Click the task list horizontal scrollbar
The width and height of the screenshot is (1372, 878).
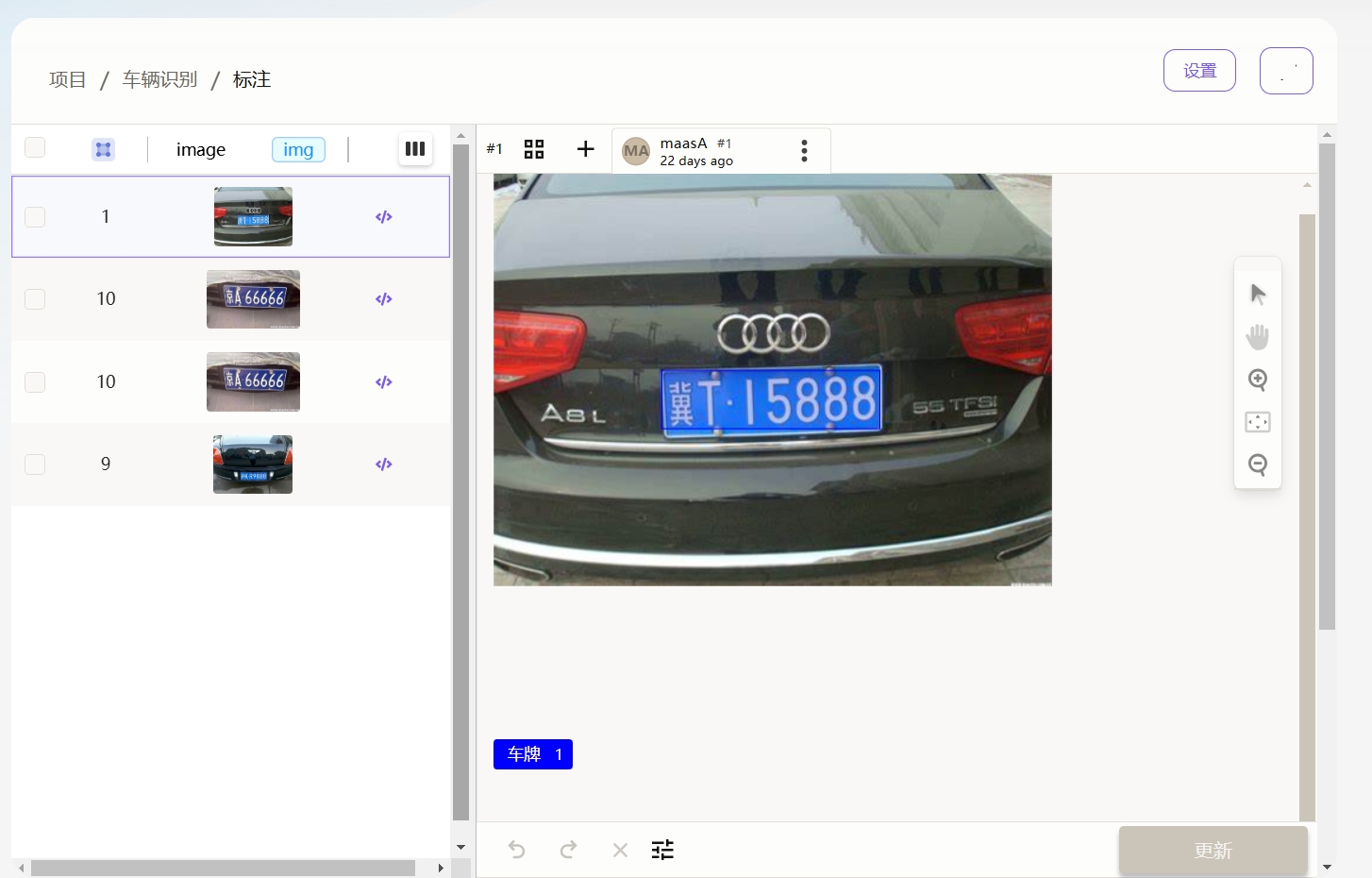(224, 868)
